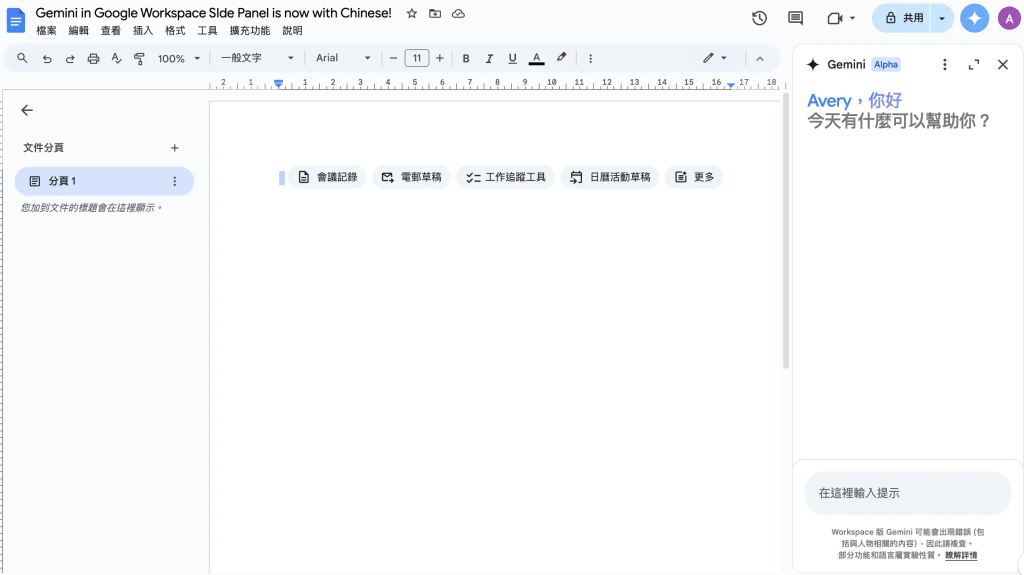Decrease font size with minus

pos(393,58)
